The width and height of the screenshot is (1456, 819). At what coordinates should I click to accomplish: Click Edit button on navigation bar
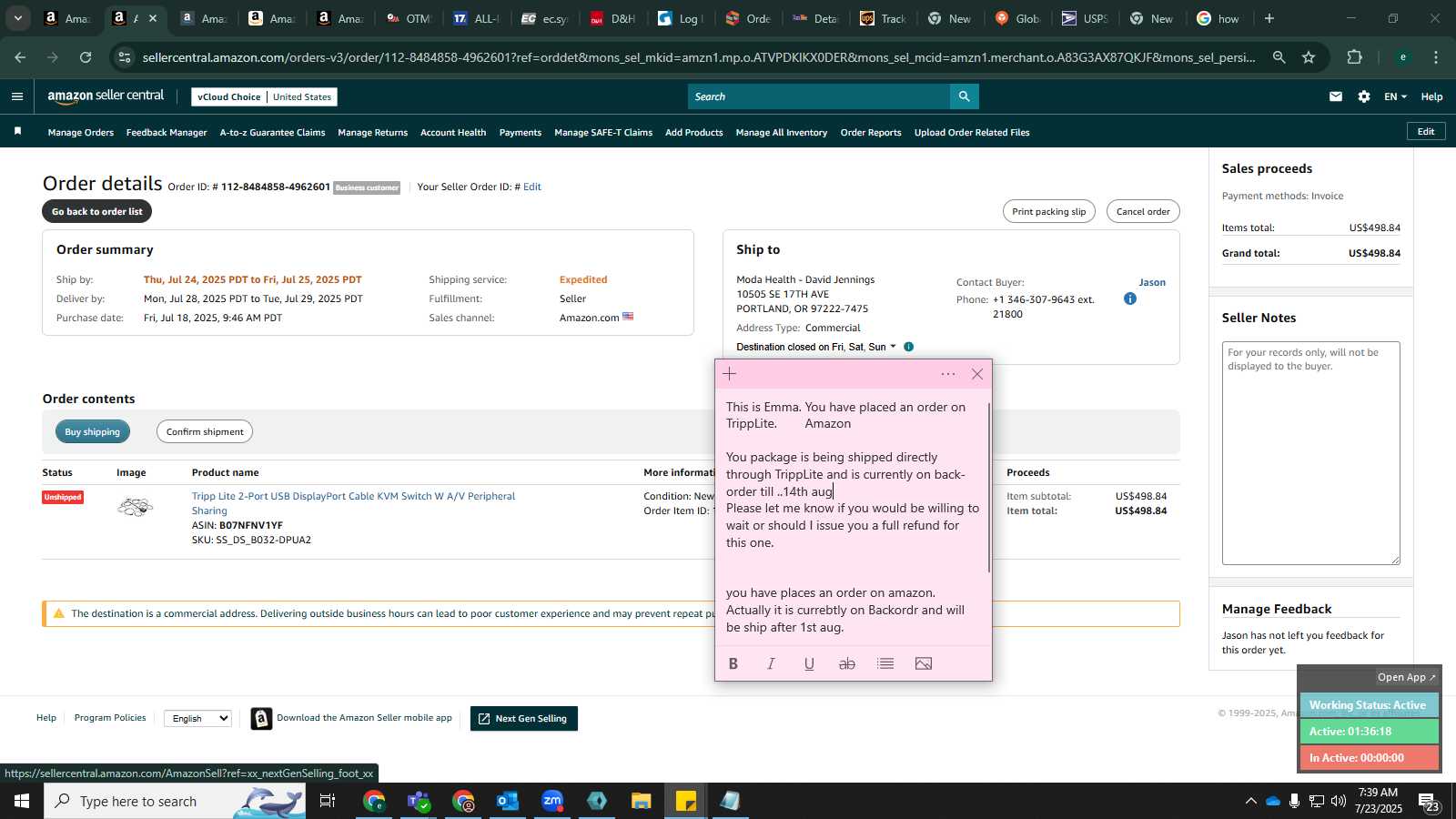(x=1426, y=132)
